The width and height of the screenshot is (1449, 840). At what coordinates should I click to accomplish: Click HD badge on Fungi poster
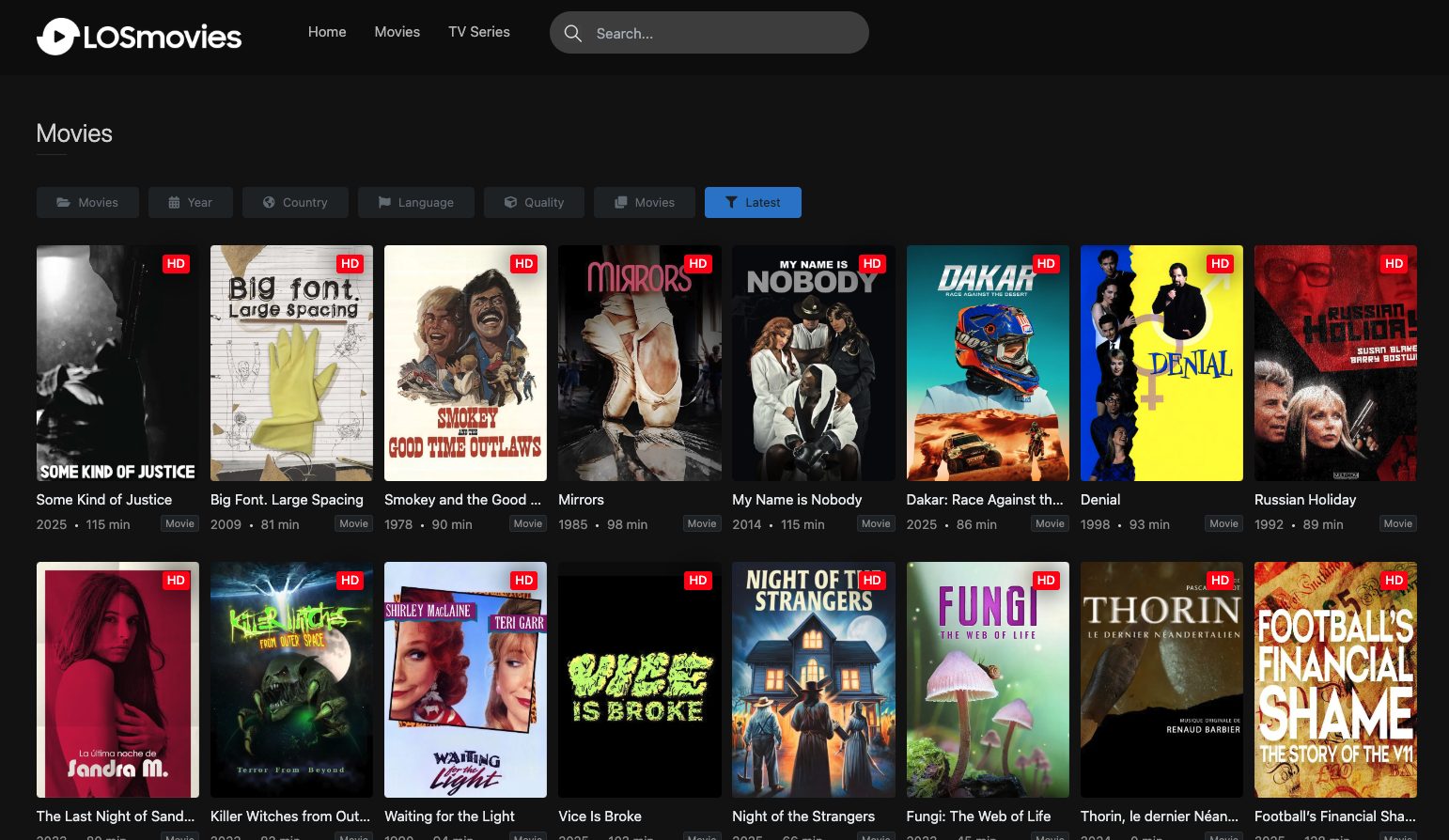click(1046, 581)
